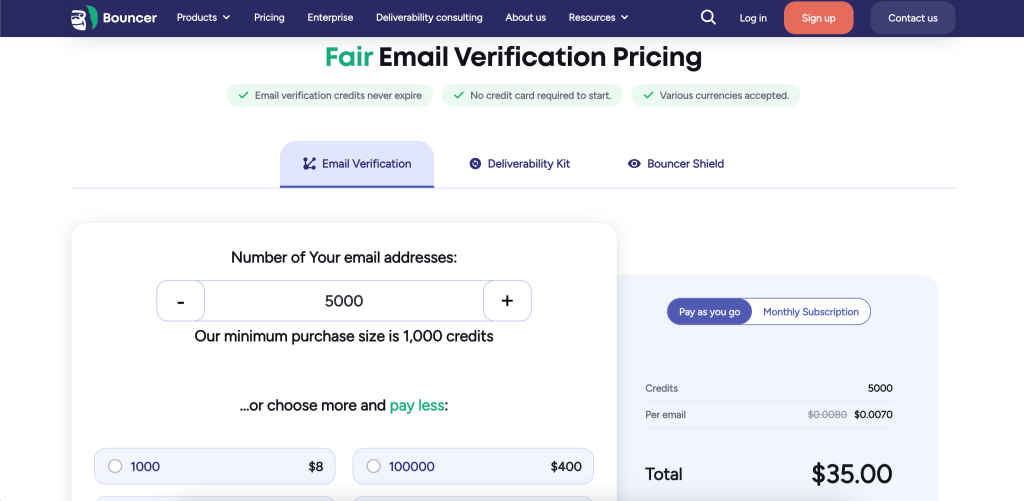1024x501 pixels.
Task: Decrease email count with minus button
Action: pos(181,300)
